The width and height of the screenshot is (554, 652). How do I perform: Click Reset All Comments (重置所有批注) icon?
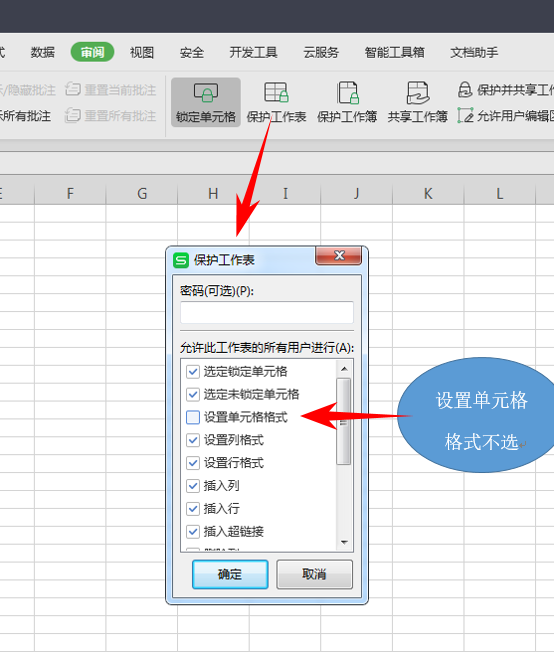point(73,115)
